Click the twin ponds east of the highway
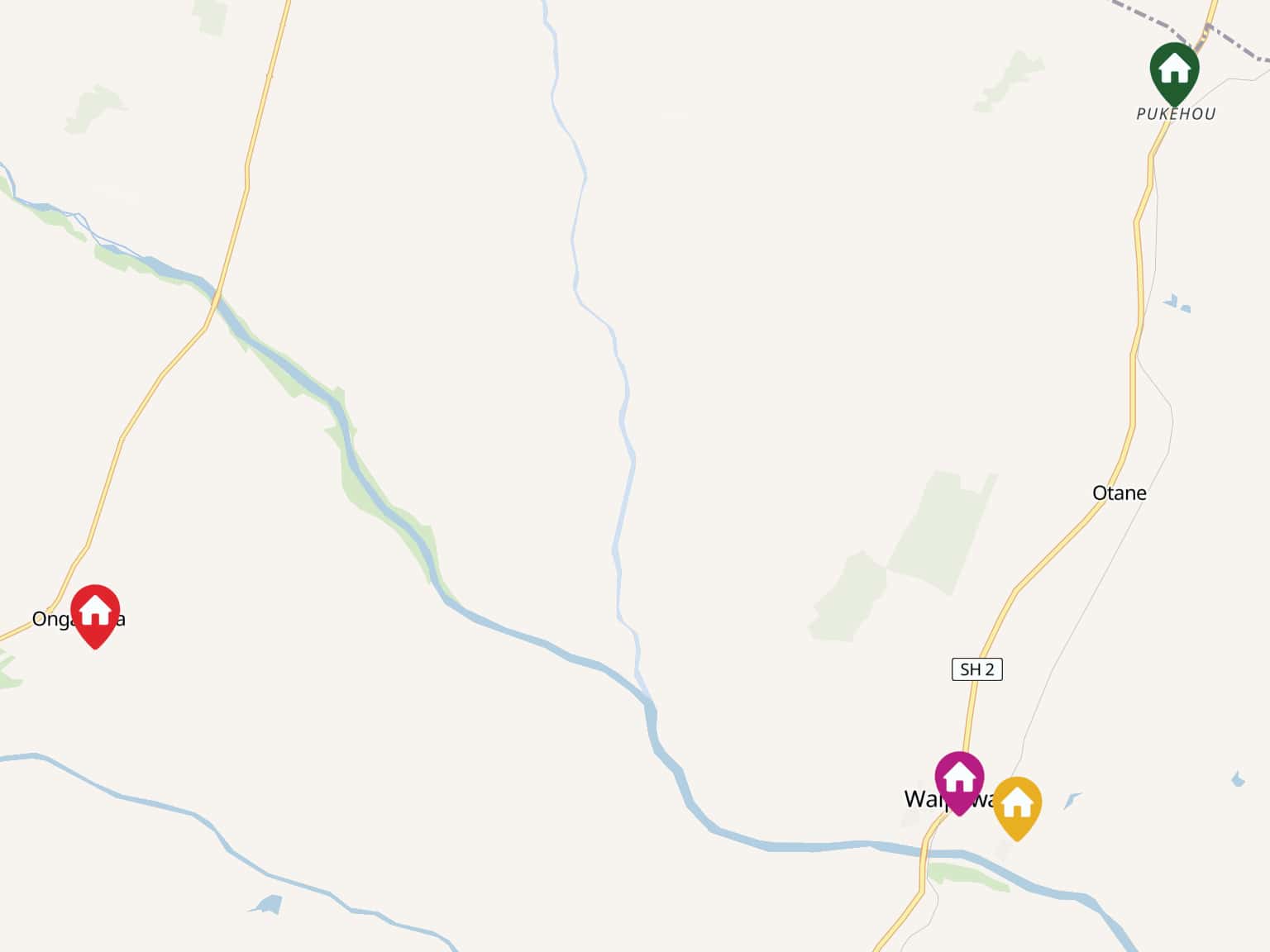The height and width of the screenshot is (952, 1270). [1177, 303]
